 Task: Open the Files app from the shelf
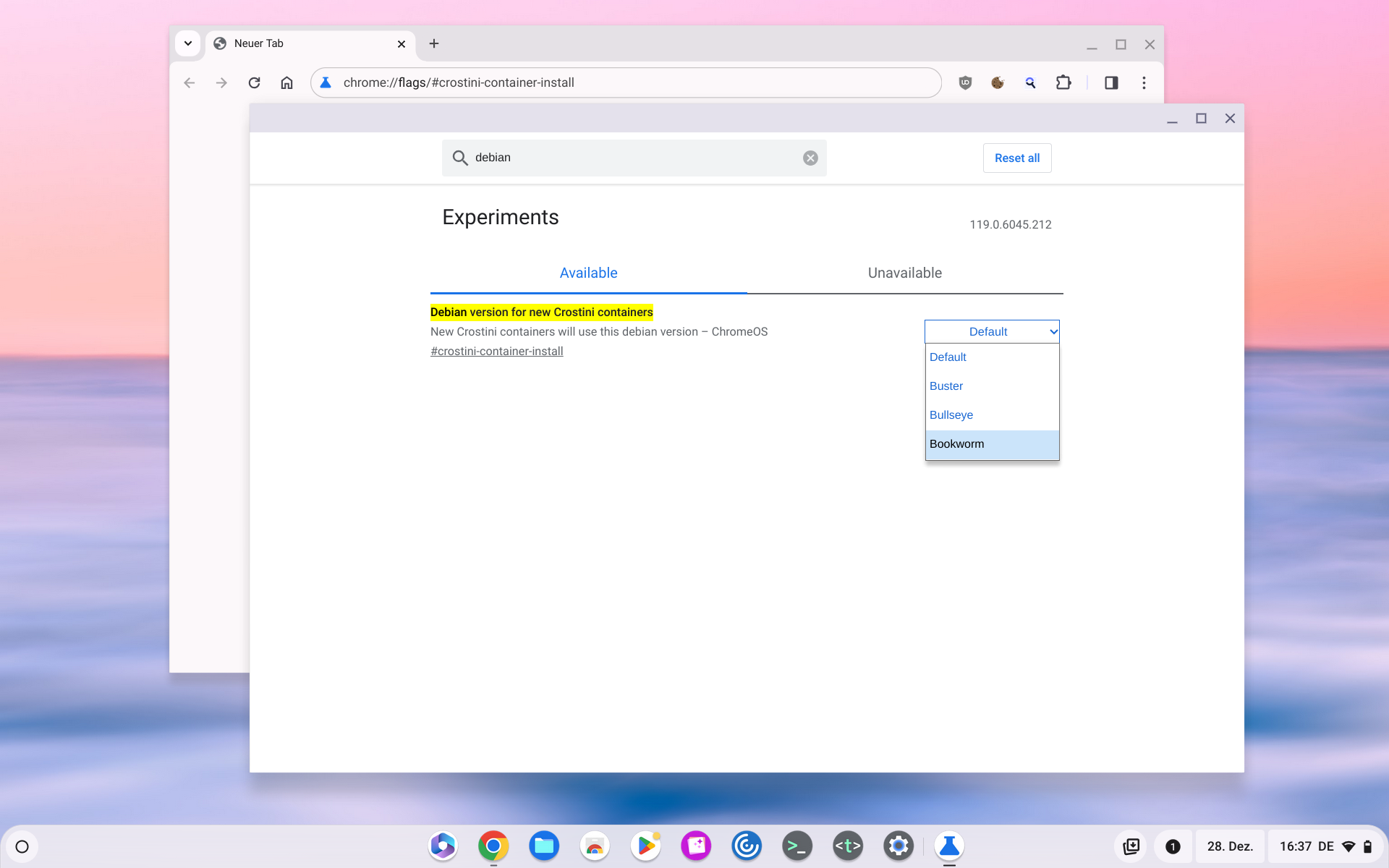pyautogui.click(x=544, y=846)
